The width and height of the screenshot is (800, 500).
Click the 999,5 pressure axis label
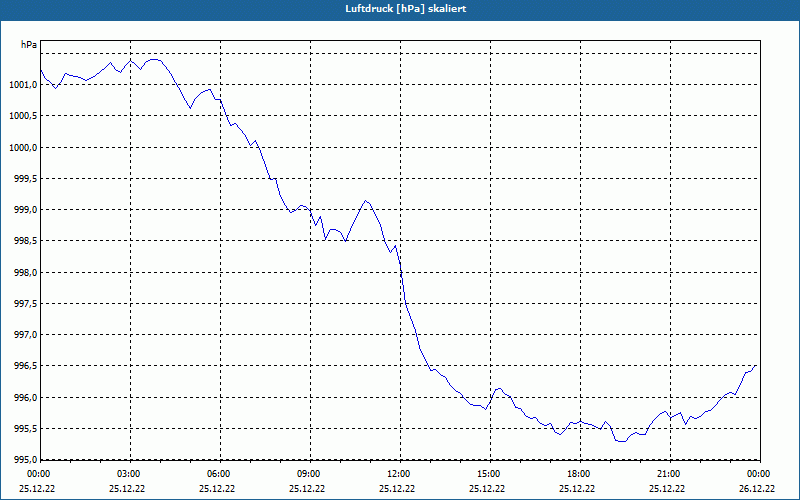26,179
